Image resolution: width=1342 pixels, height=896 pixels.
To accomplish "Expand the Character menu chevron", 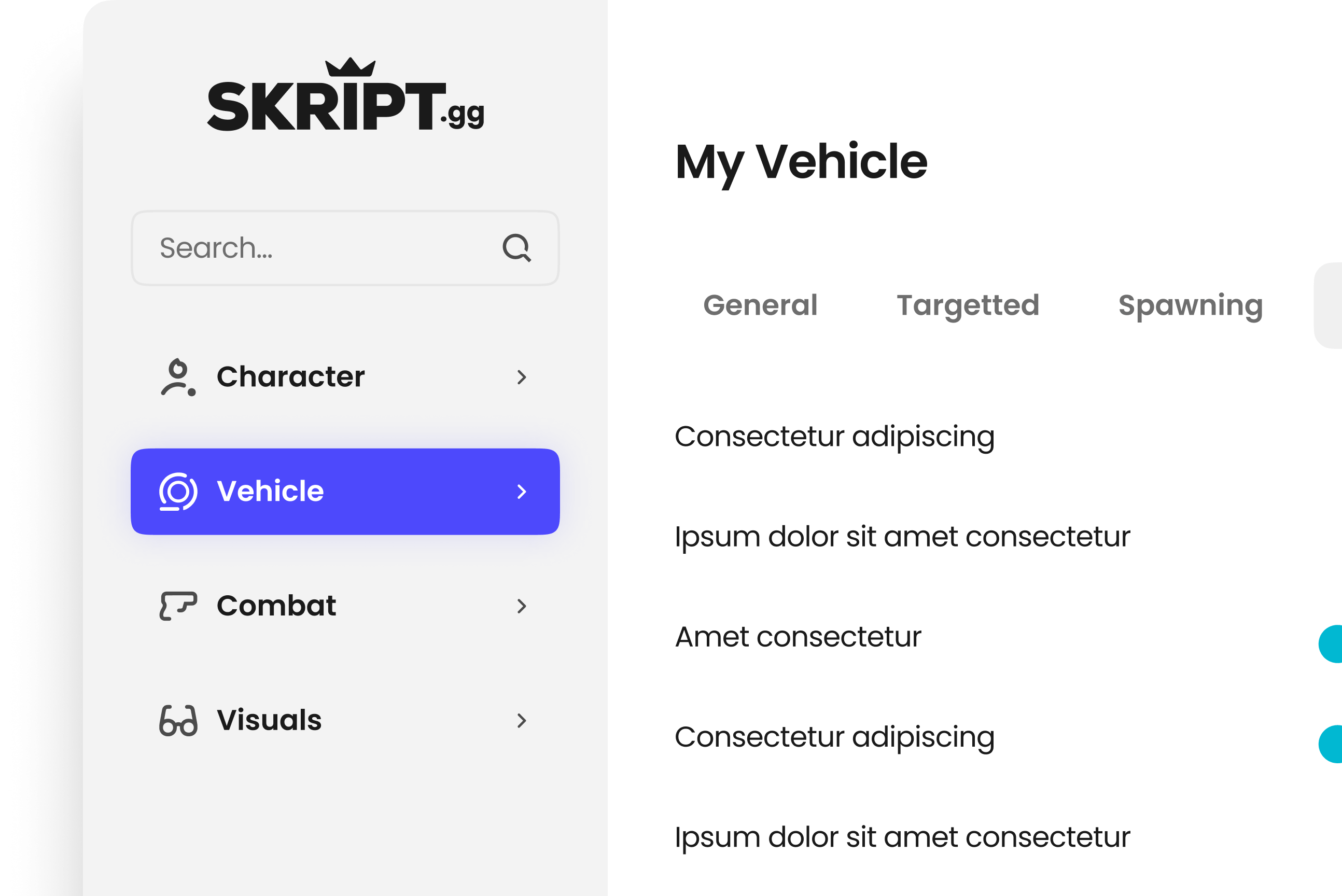I will point(521,377).
